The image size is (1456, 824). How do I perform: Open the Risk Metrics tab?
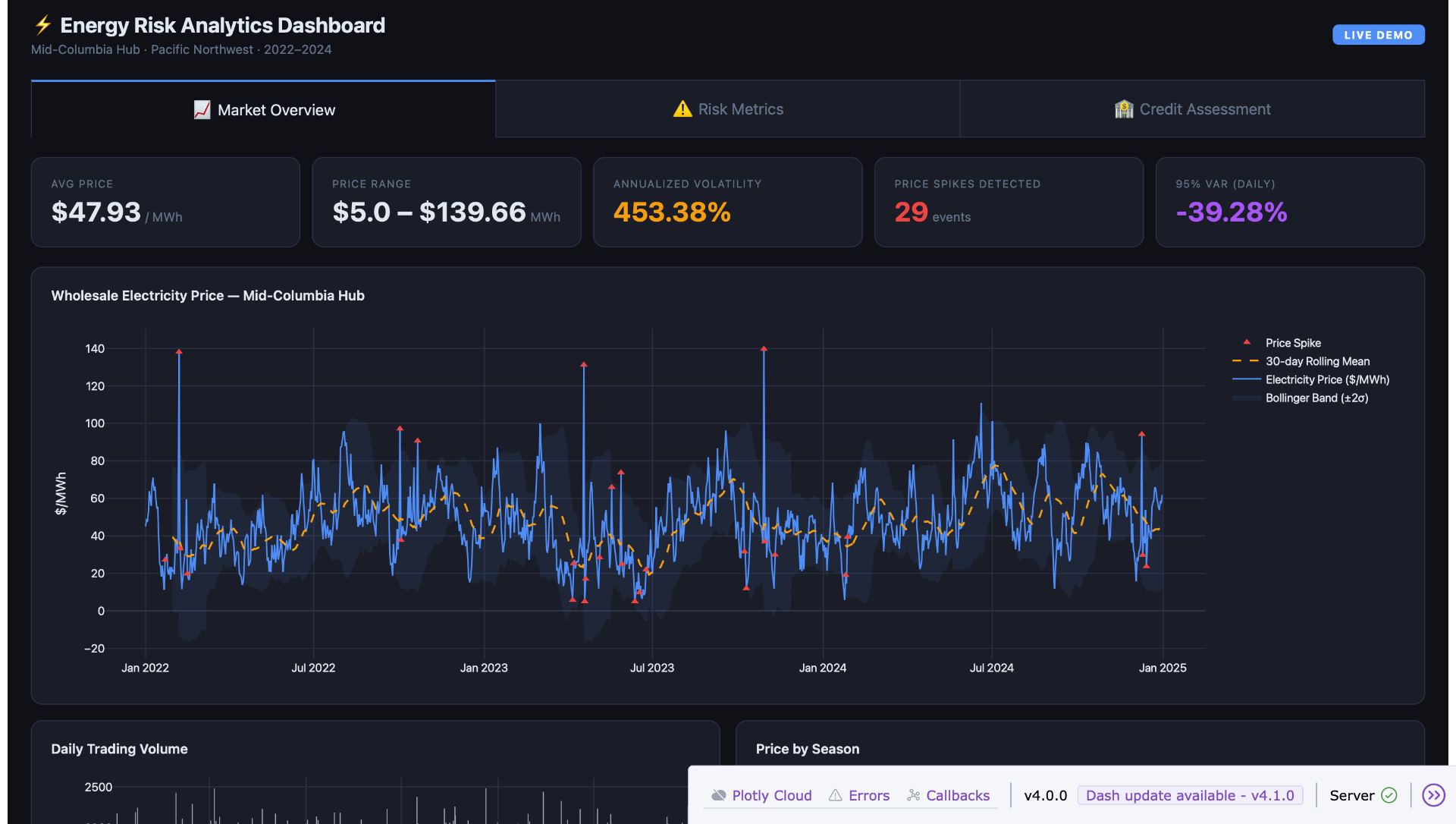click(x=728, y=109)
